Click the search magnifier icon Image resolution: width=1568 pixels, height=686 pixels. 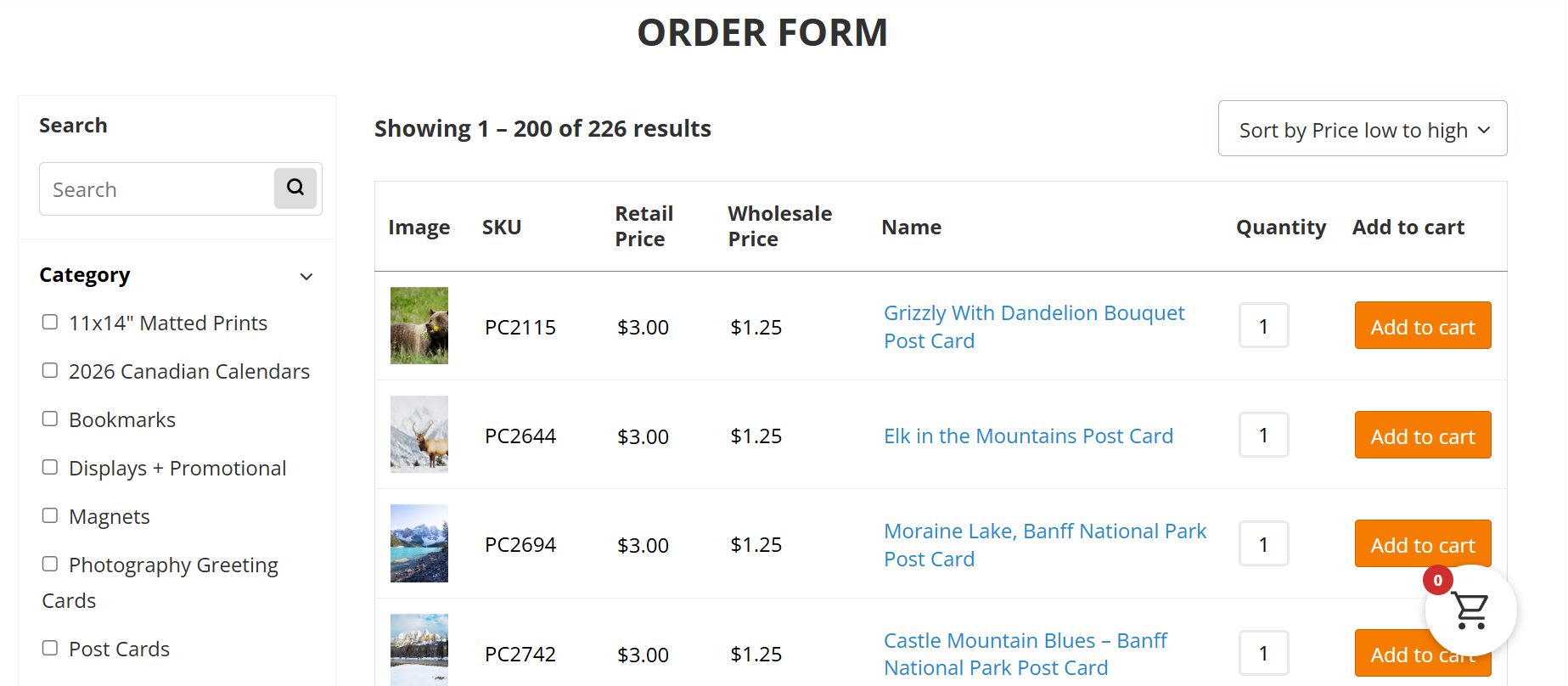click(x=295, y=188)
